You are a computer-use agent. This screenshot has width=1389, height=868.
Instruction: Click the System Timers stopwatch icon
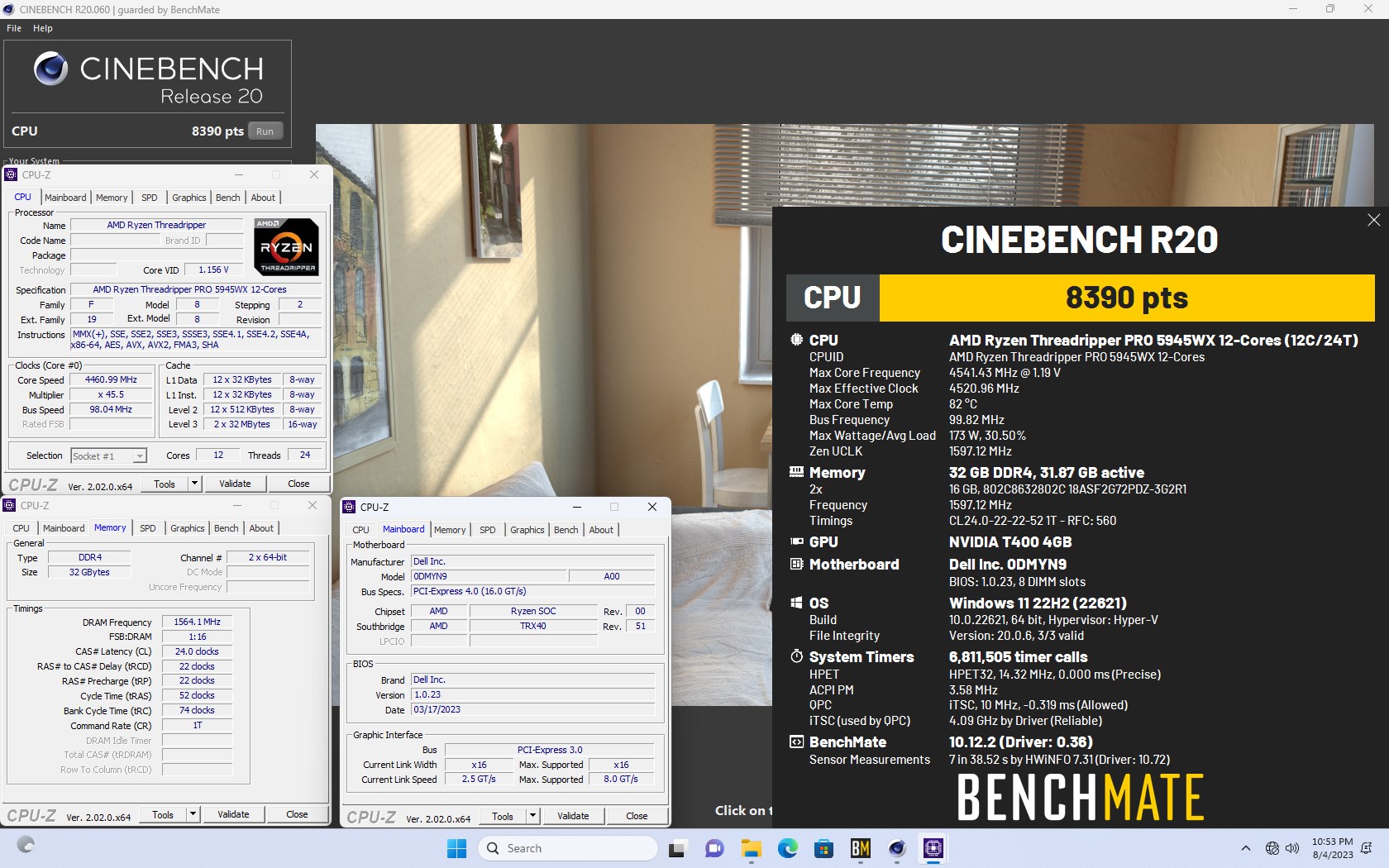tap(796, 656)
